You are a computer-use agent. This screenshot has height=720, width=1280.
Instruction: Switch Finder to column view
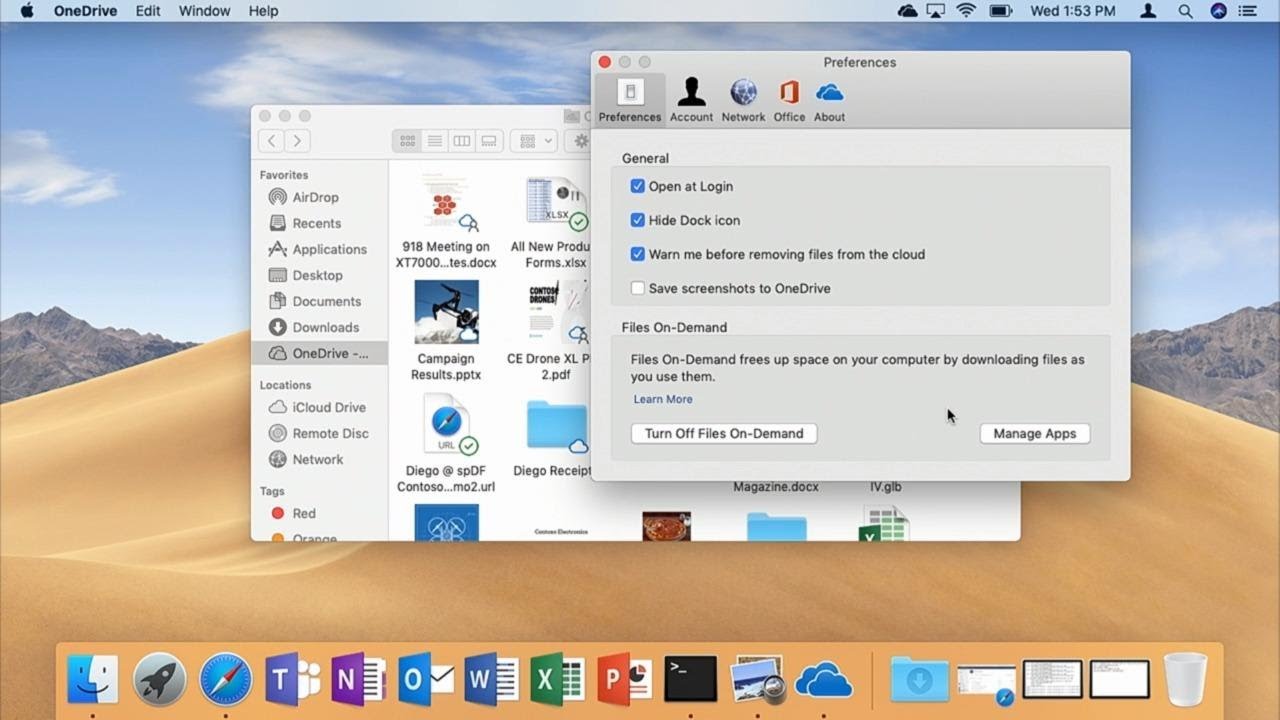(462, 141)
